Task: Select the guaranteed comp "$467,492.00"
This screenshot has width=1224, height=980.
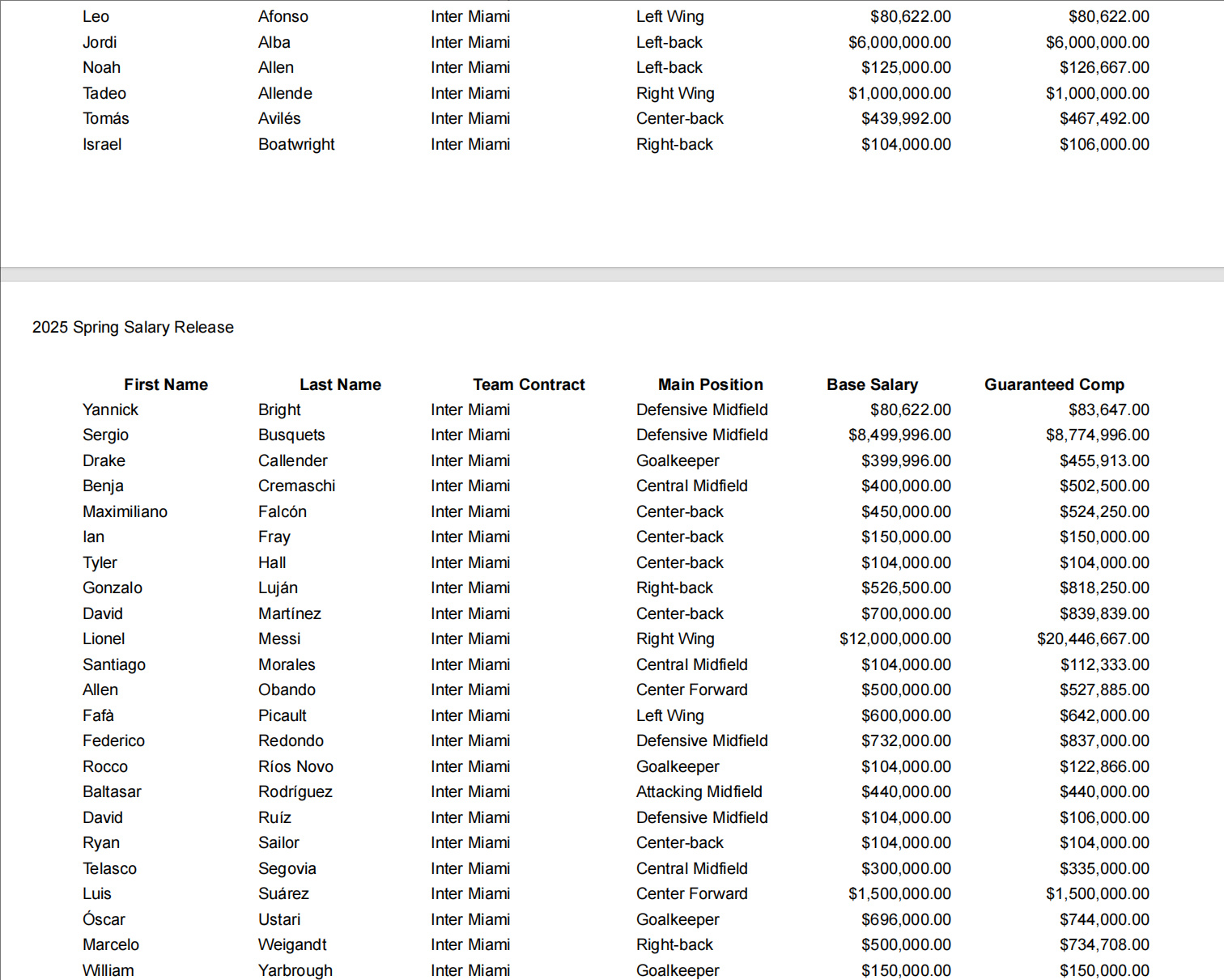Action: 1104,118
